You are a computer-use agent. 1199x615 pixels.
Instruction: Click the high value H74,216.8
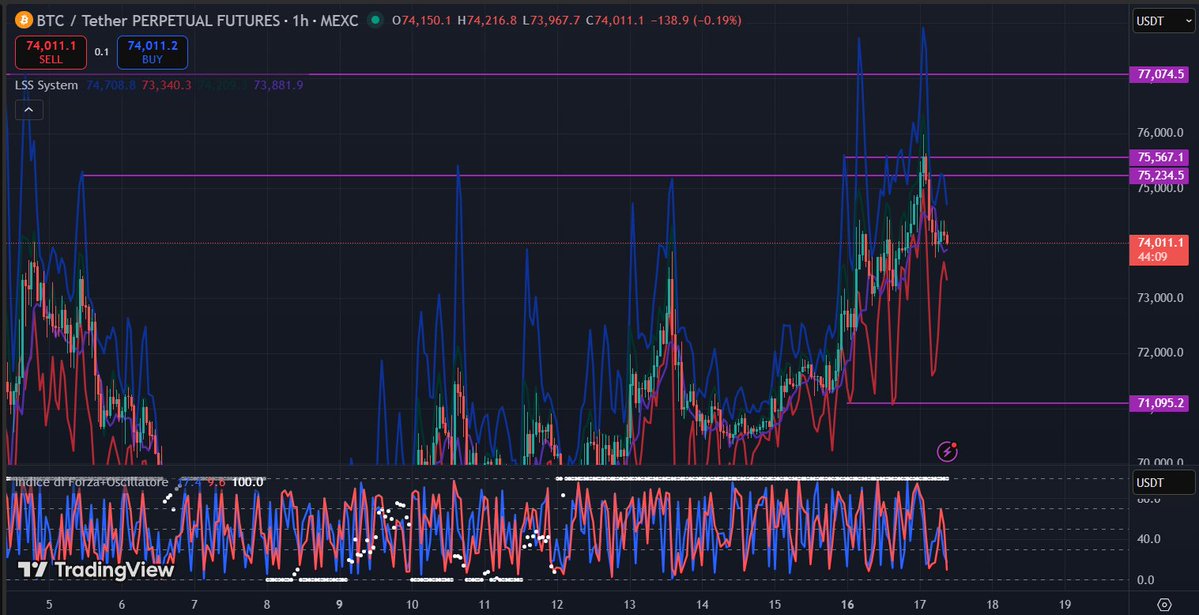[487, 21]
